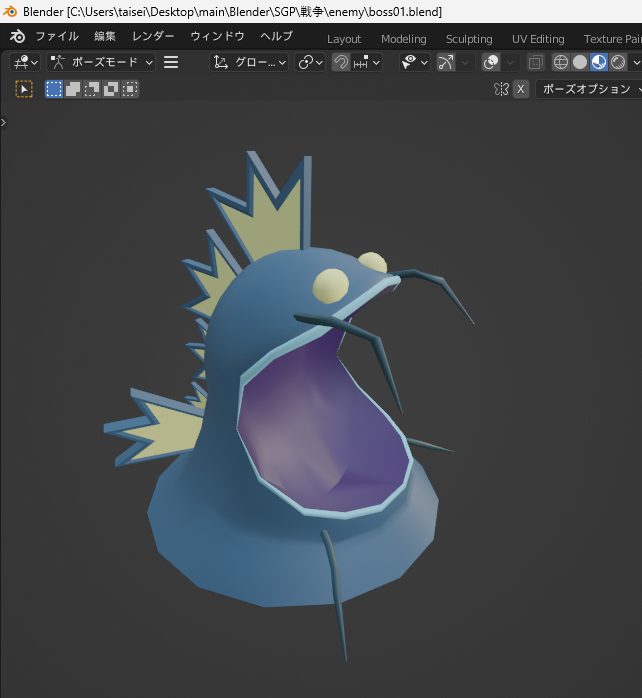Open the editor type selector dropdown

click(25, 62)
